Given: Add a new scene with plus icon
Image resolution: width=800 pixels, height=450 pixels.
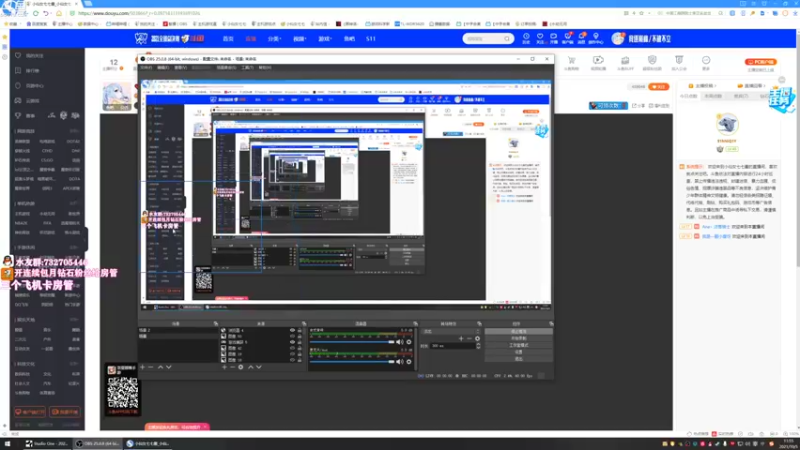Looking at the screenshot, I should coord(142,367).
